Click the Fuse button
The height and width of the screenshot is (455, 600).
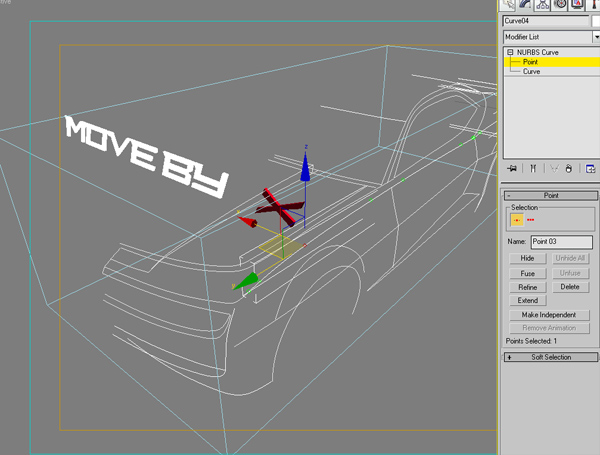coord(528,273)
